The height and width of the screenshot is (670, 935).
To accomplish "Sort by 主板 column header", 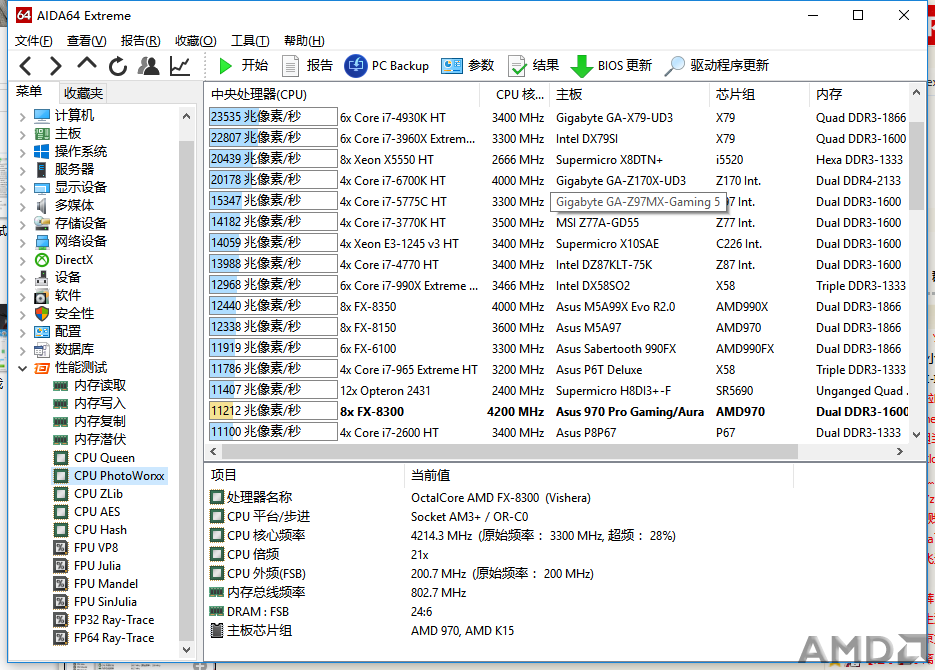I will [630, 94].
